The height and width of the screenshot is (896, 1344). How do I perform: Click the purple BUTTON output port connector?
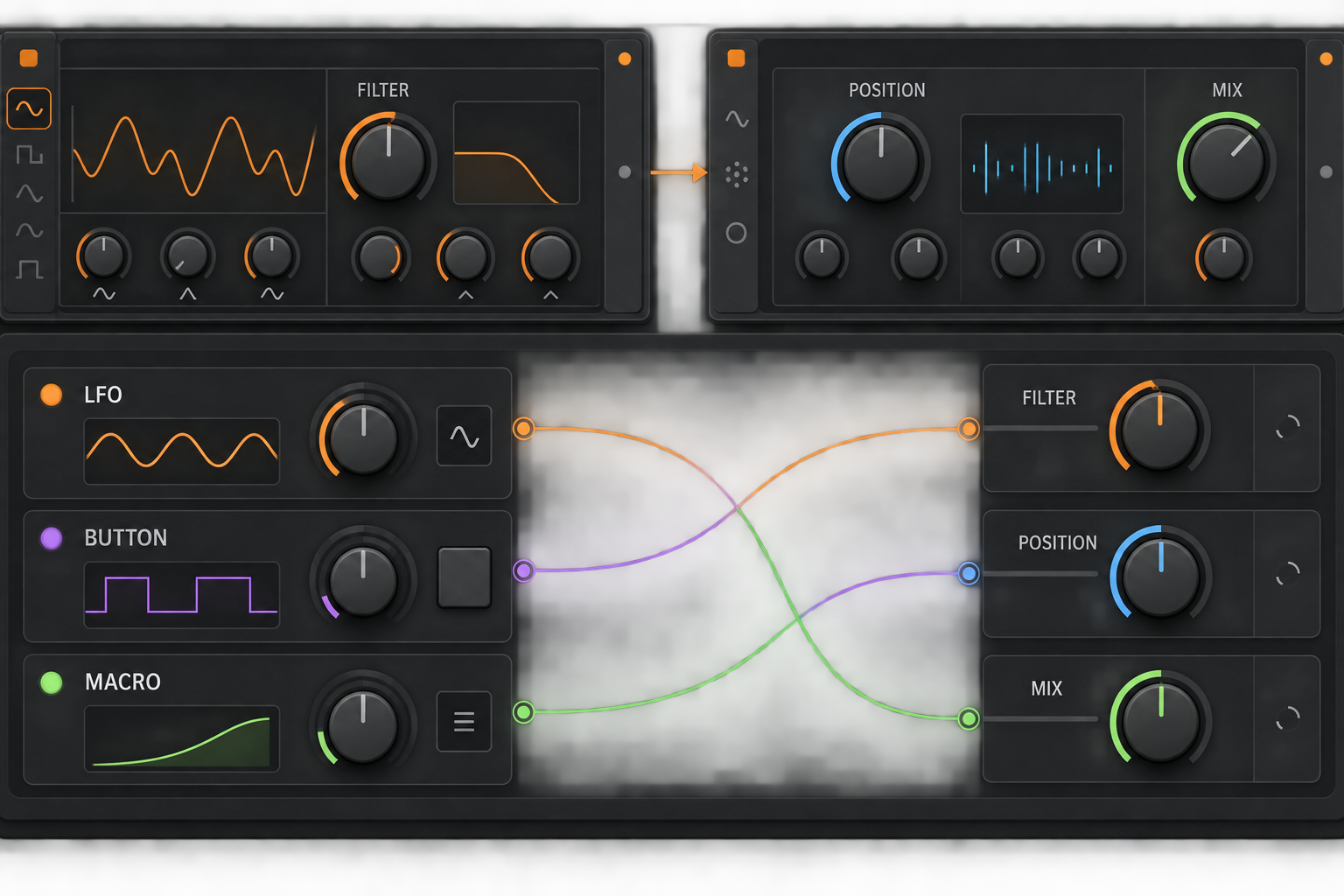pyautogui.click(x=523, y=570)
